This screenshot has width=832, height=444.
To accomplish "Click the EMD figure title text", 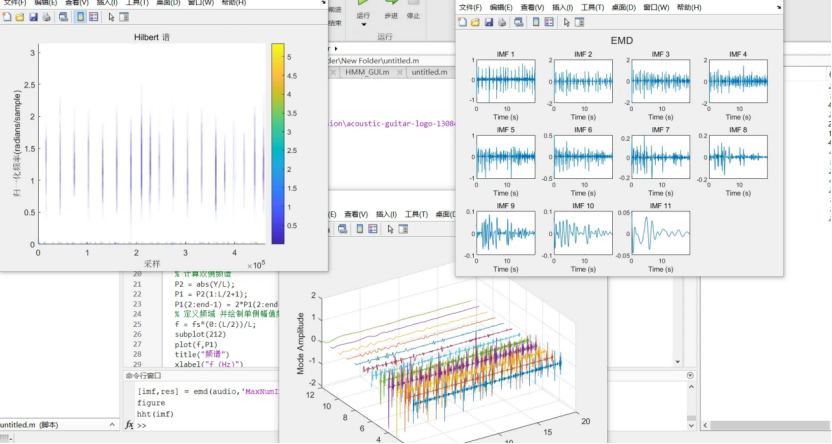I will tap(621, 41).
